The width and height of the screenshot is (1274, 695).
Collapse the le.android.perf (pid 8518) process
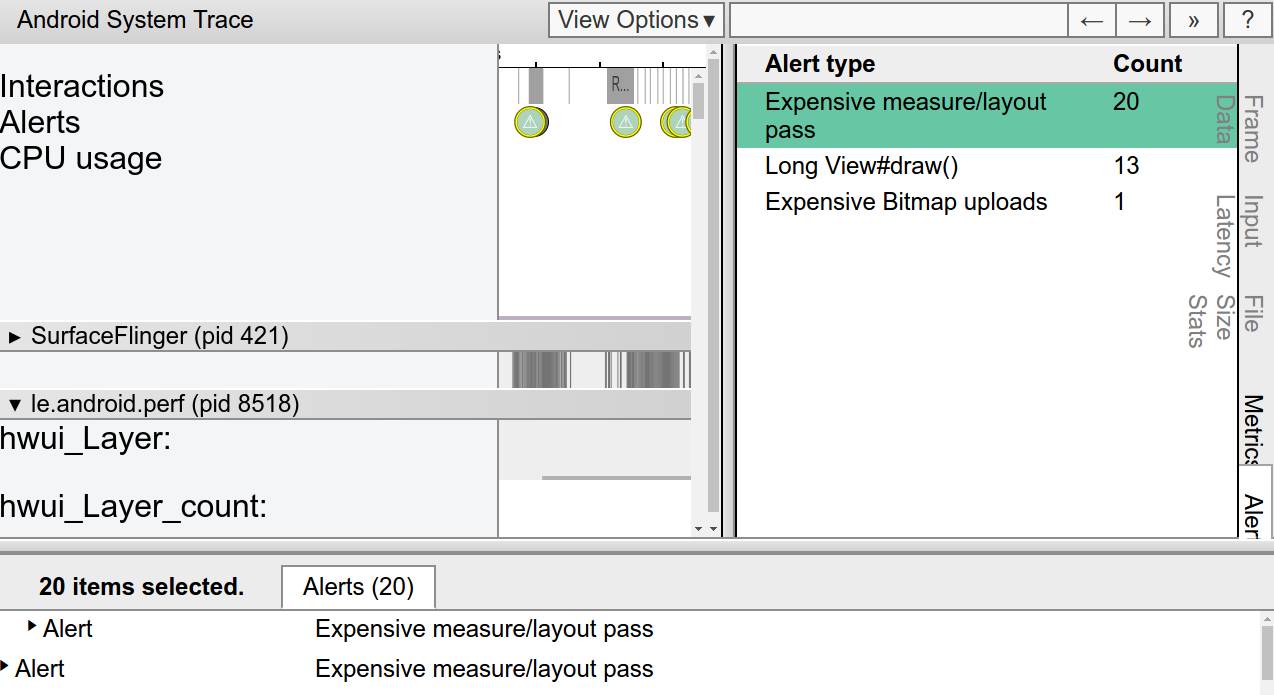tap(15, 405)
